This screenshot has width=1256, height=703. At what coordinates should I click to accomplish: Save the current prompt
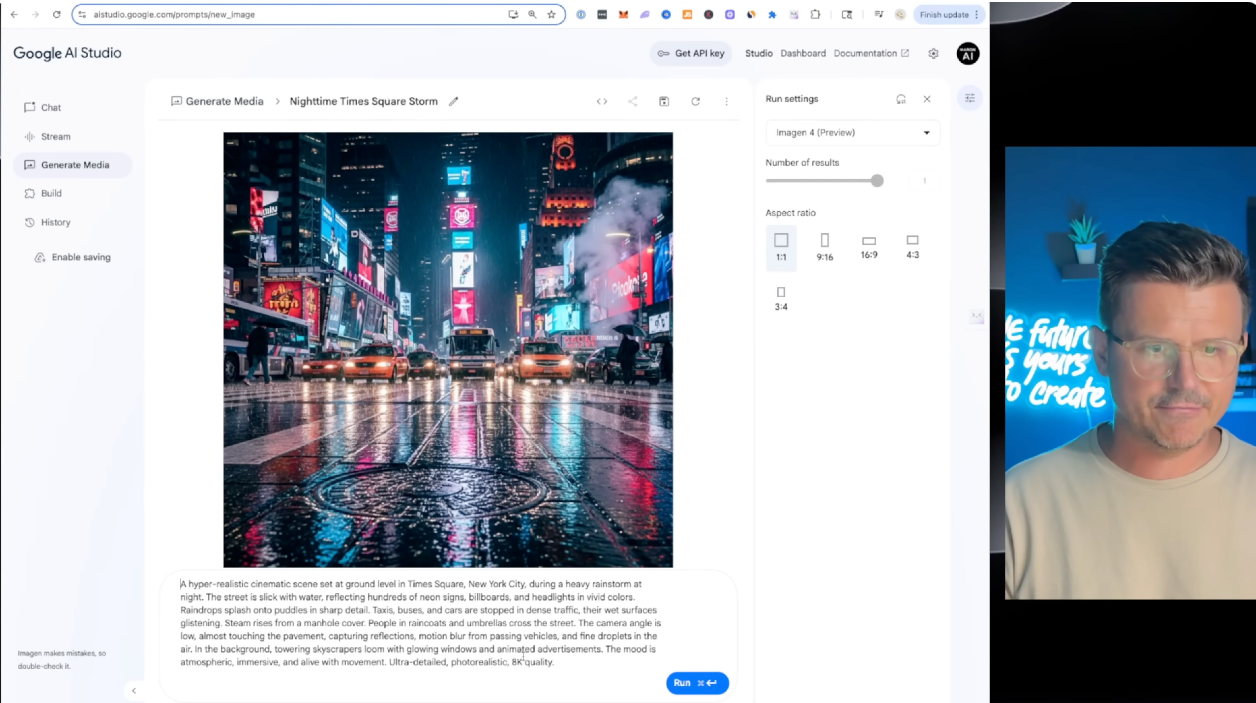click(664, 101)
